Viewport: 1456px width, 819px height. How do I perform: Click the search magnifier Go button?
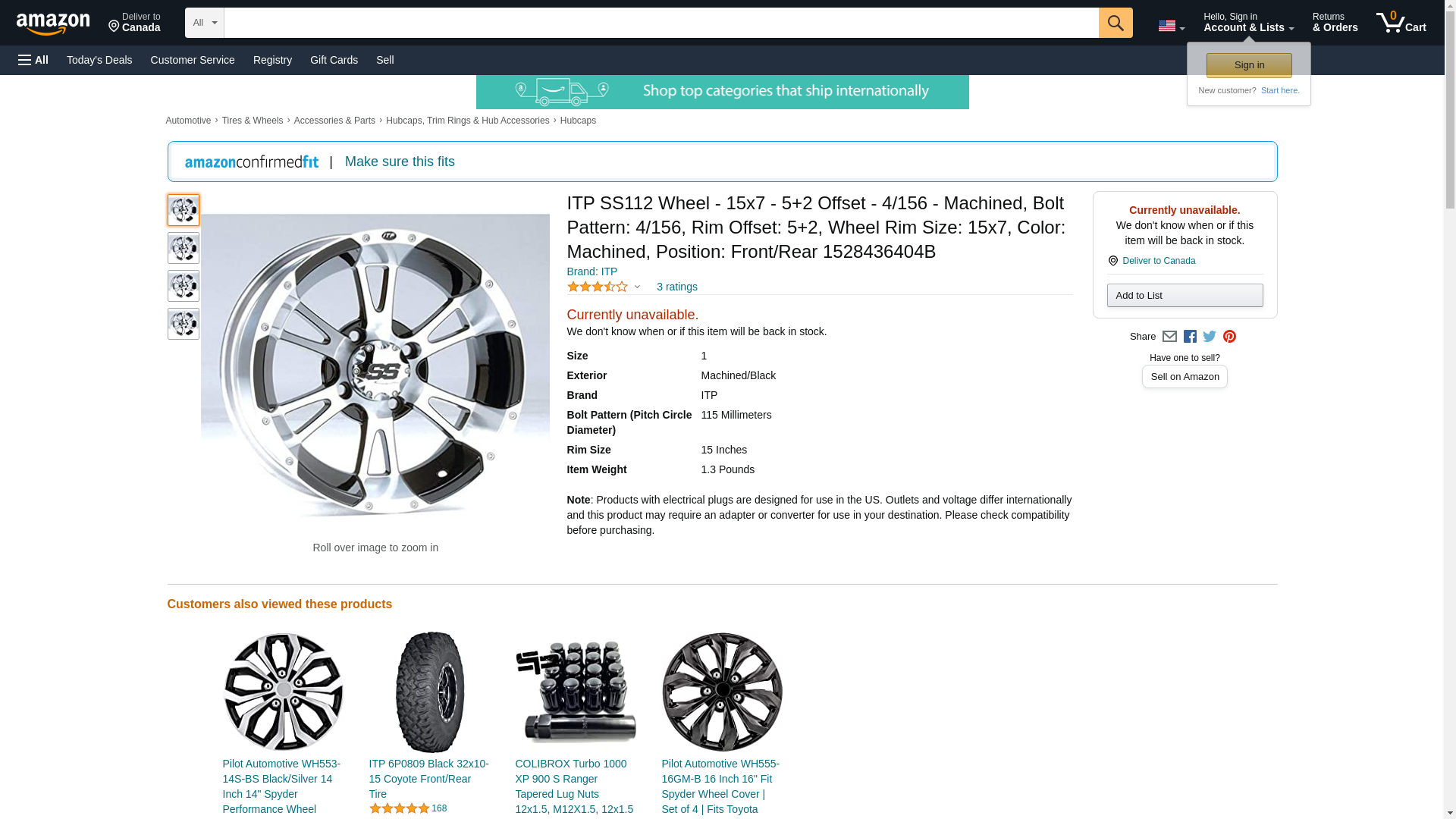point(1115,23)
